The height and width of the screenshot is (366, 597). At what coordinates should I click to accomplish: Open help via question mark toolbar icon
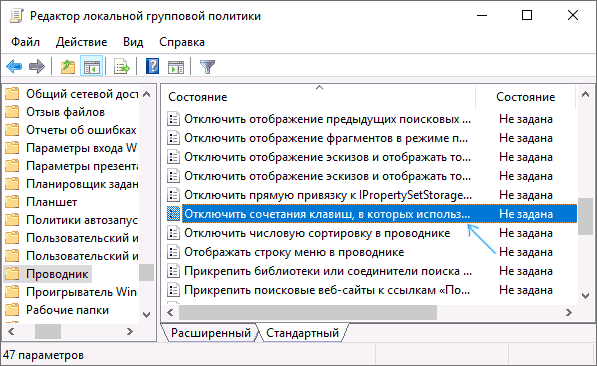[x=152, y=67]
